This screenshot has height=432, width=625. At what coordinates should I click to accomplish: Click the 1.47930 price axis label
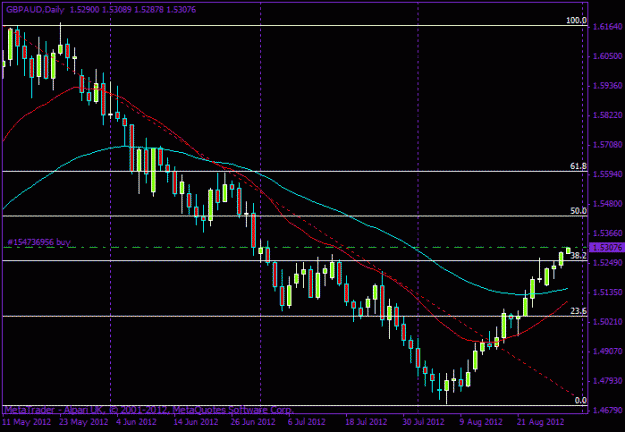pos(607,381)
